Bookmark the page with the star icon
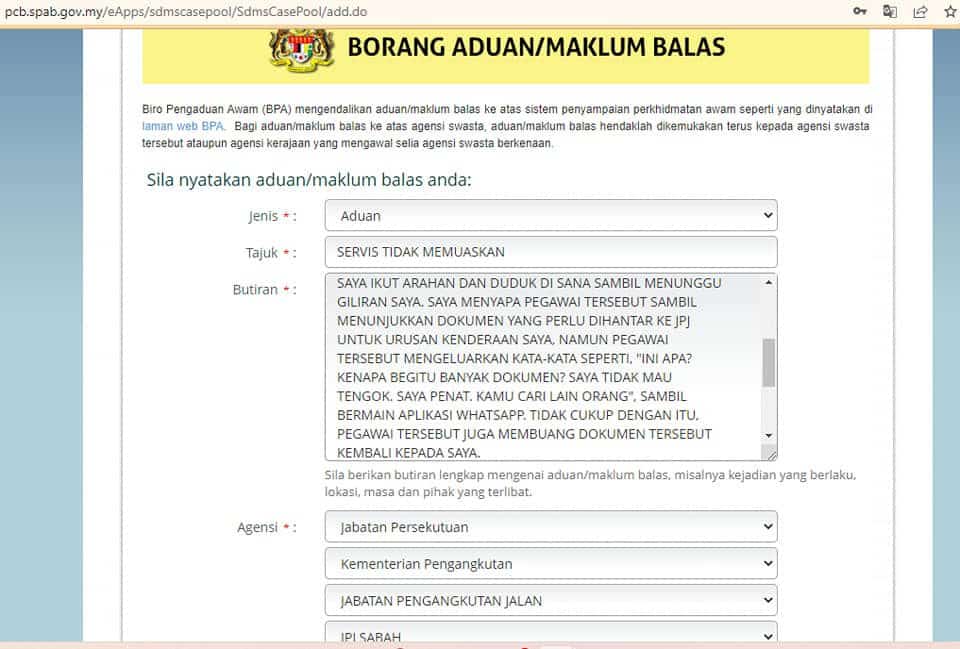Image resolution: width=960 pixels, height=649 pixels. tap(950, 11)
